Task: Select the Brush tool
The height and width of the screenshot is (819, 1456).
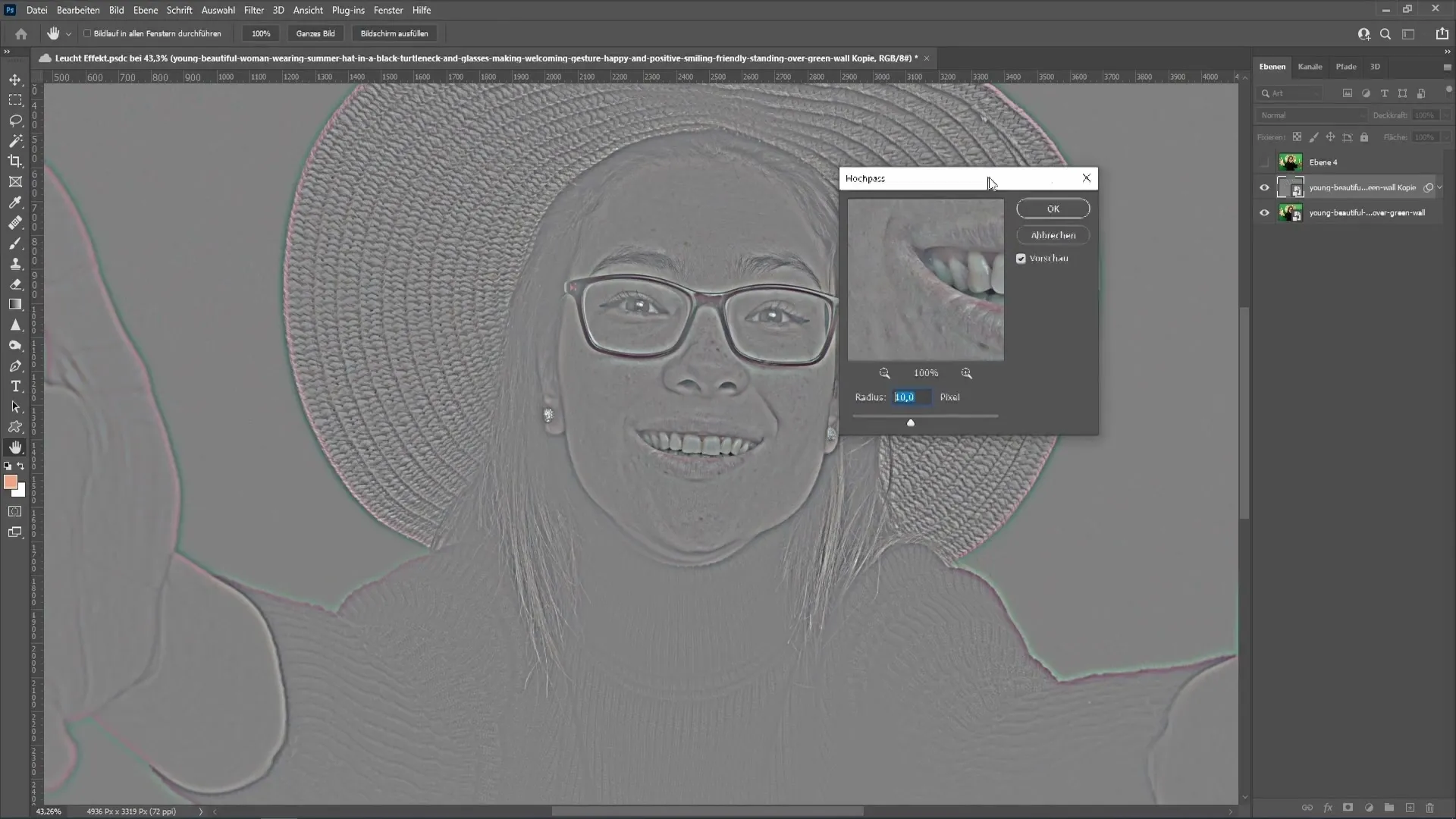Action: pos(15,243)
